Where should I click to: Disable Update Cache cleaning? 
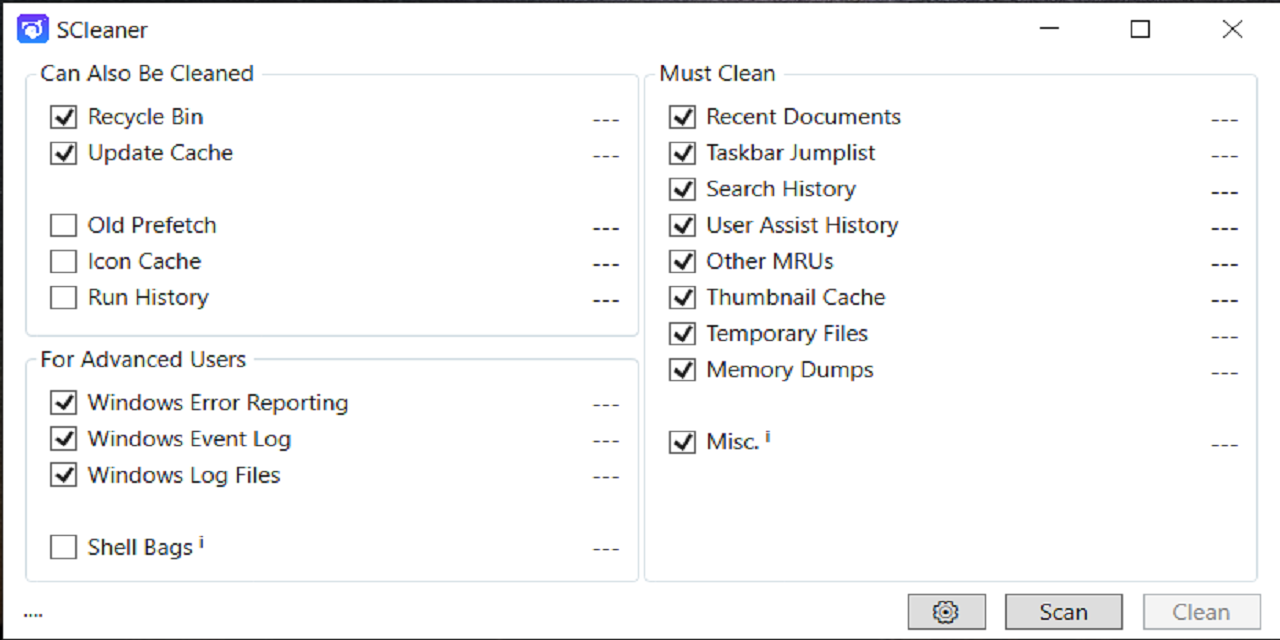[x=63, y=153]
